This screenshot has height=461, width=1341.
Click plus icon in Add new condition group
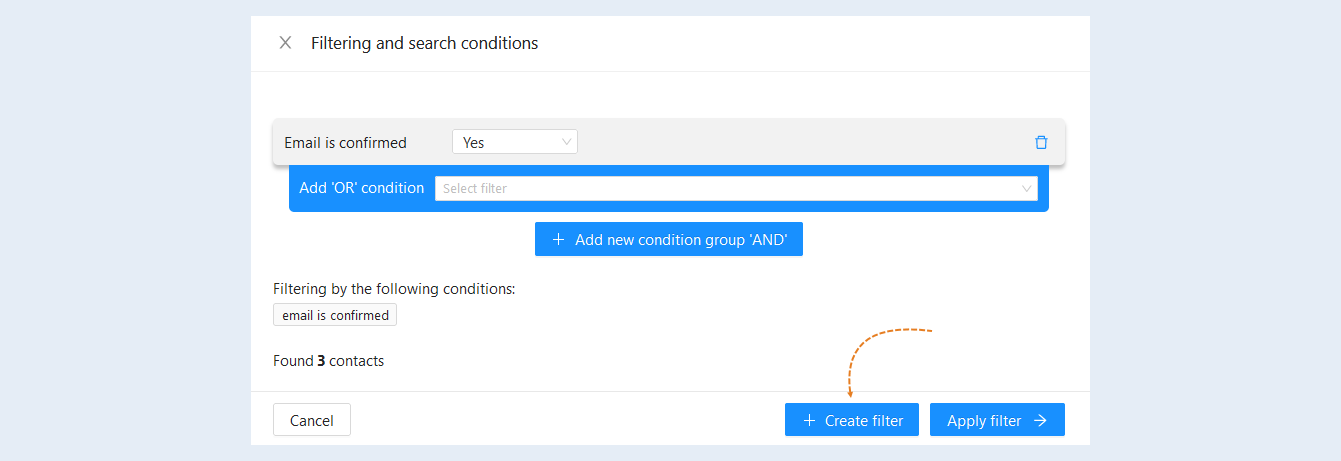coord(559,240)
